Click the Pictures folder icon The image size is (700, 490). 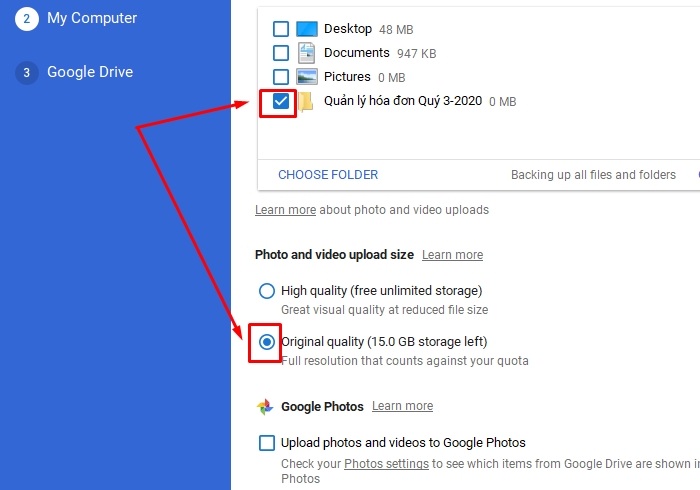(x=307, y=77)
